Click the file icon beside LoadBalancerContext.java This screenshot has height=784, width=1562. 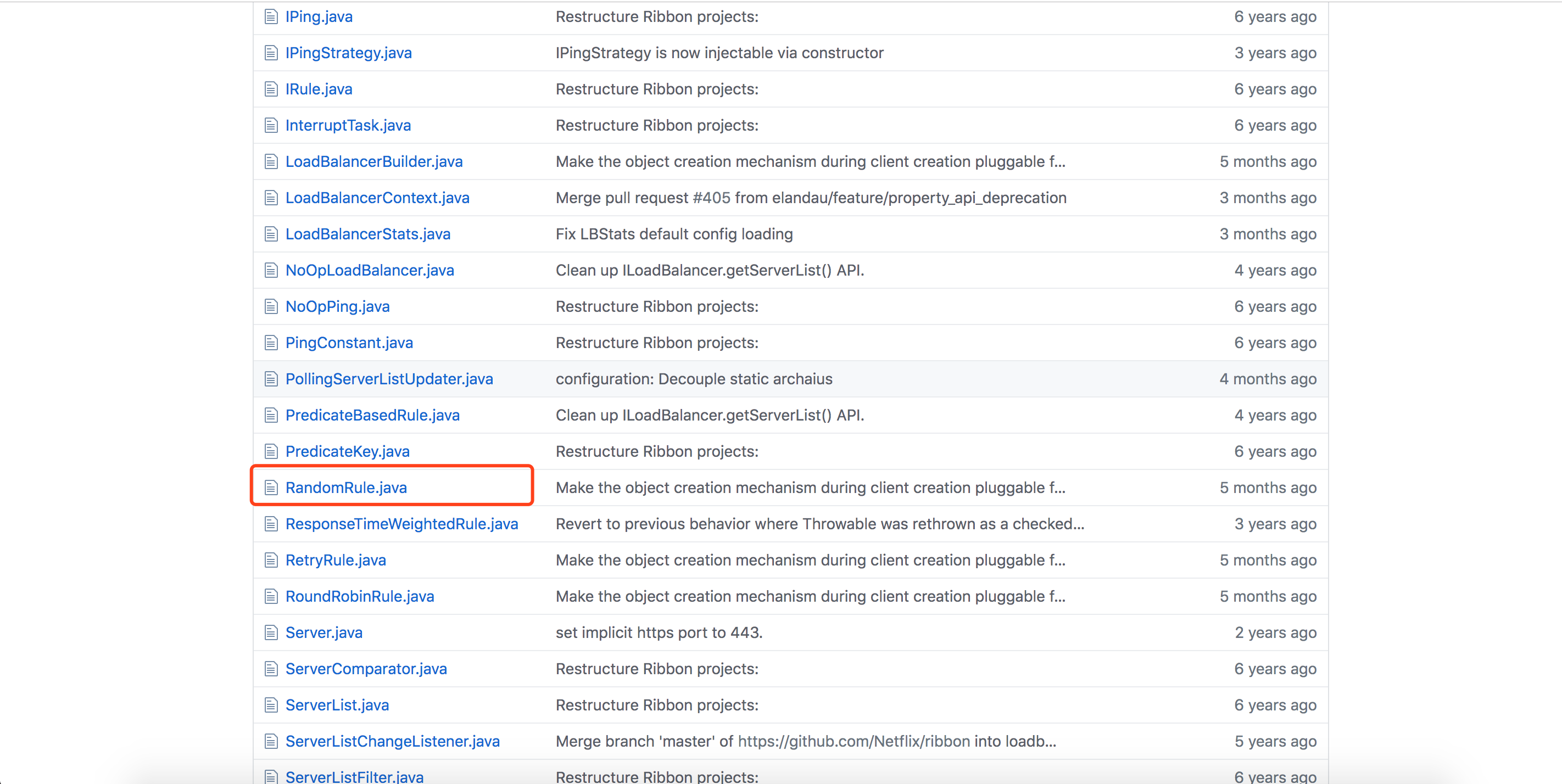(270, 198)
